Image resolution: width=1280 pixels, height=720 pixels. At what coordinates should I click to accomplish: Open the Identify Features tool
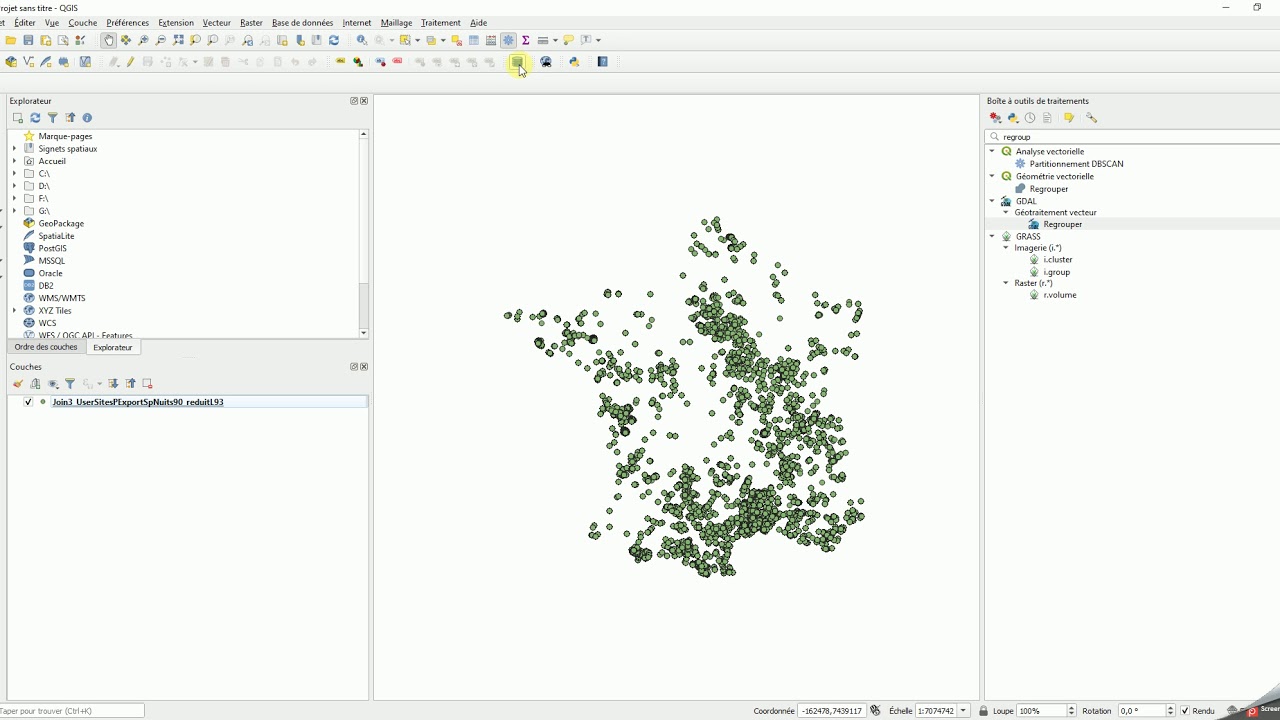point(362,40)
